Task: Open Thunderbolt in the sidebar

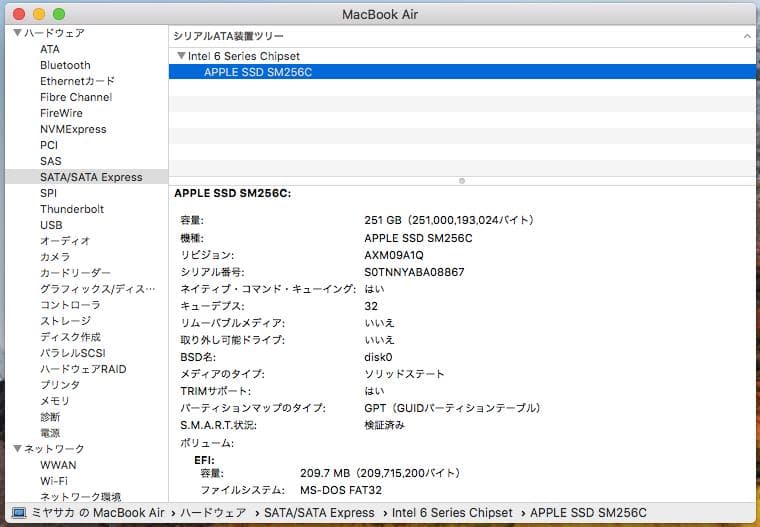Action: 72,209
